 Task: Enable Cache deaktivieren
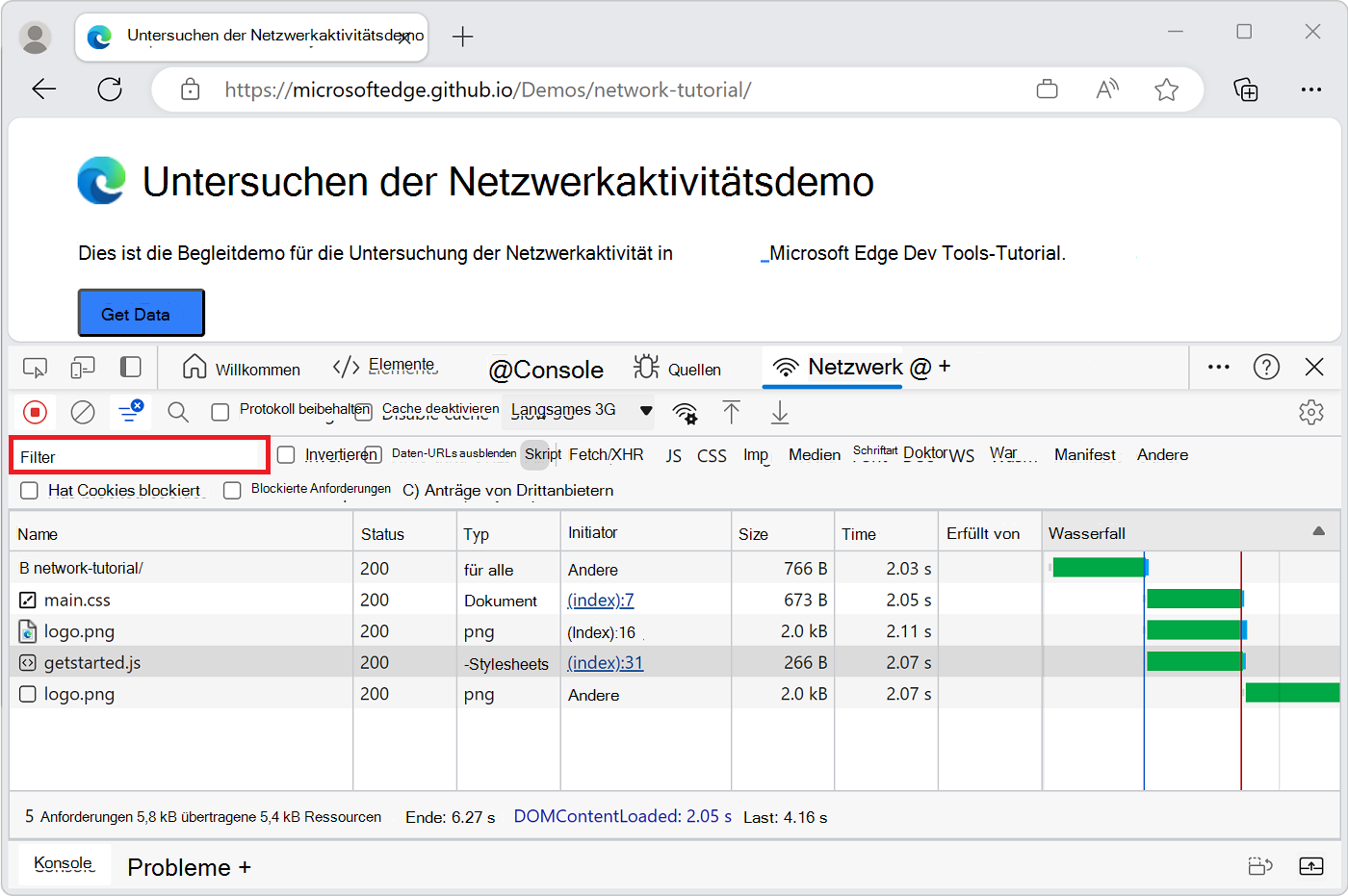(x=363, y=411)
